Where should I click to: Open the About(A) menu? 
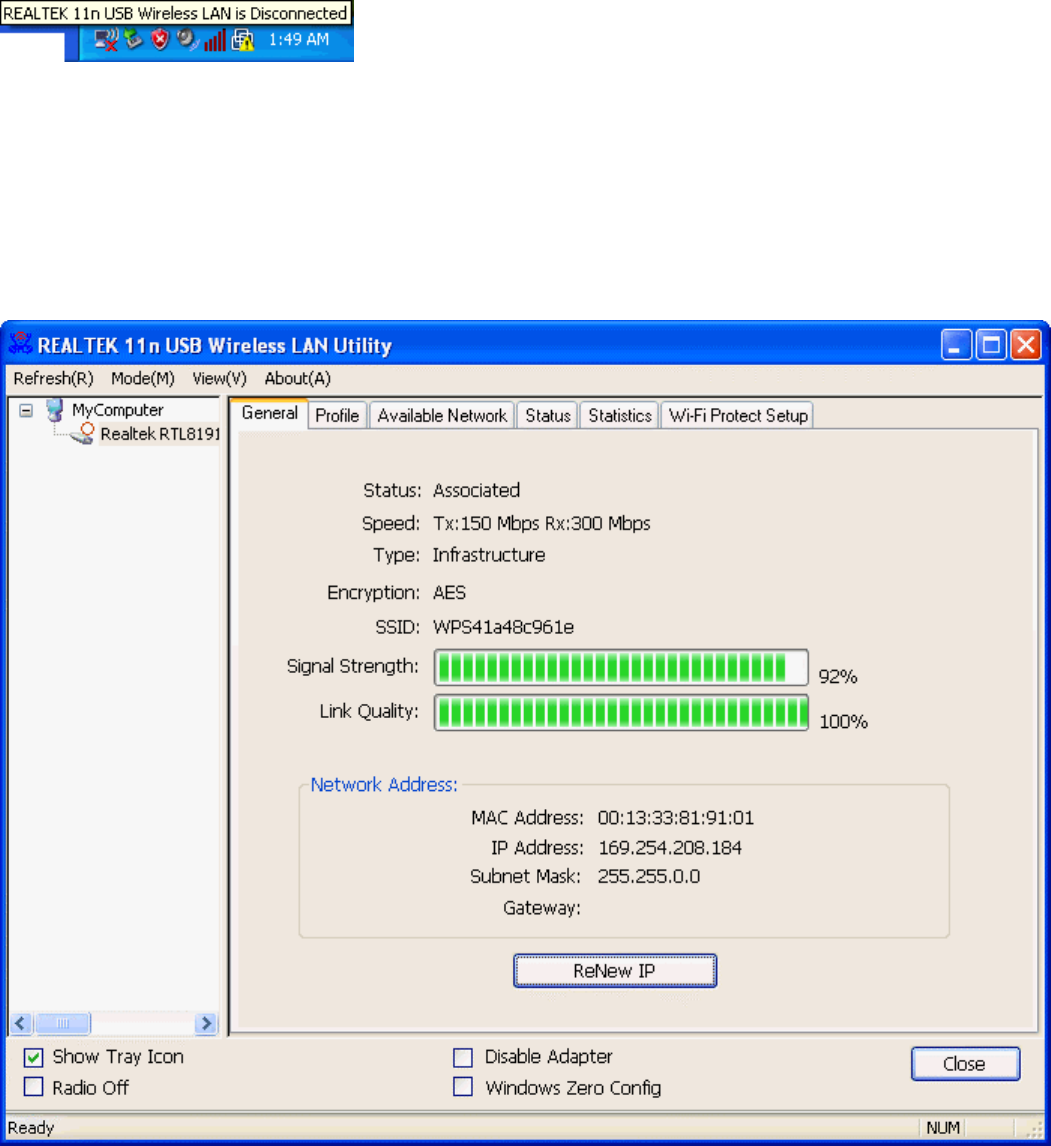(x=297, y=379)
